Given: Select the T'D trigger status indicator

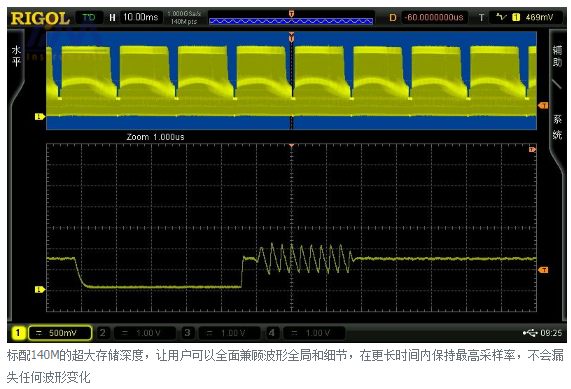Looking at the screenshot, I should click(88, 17).
